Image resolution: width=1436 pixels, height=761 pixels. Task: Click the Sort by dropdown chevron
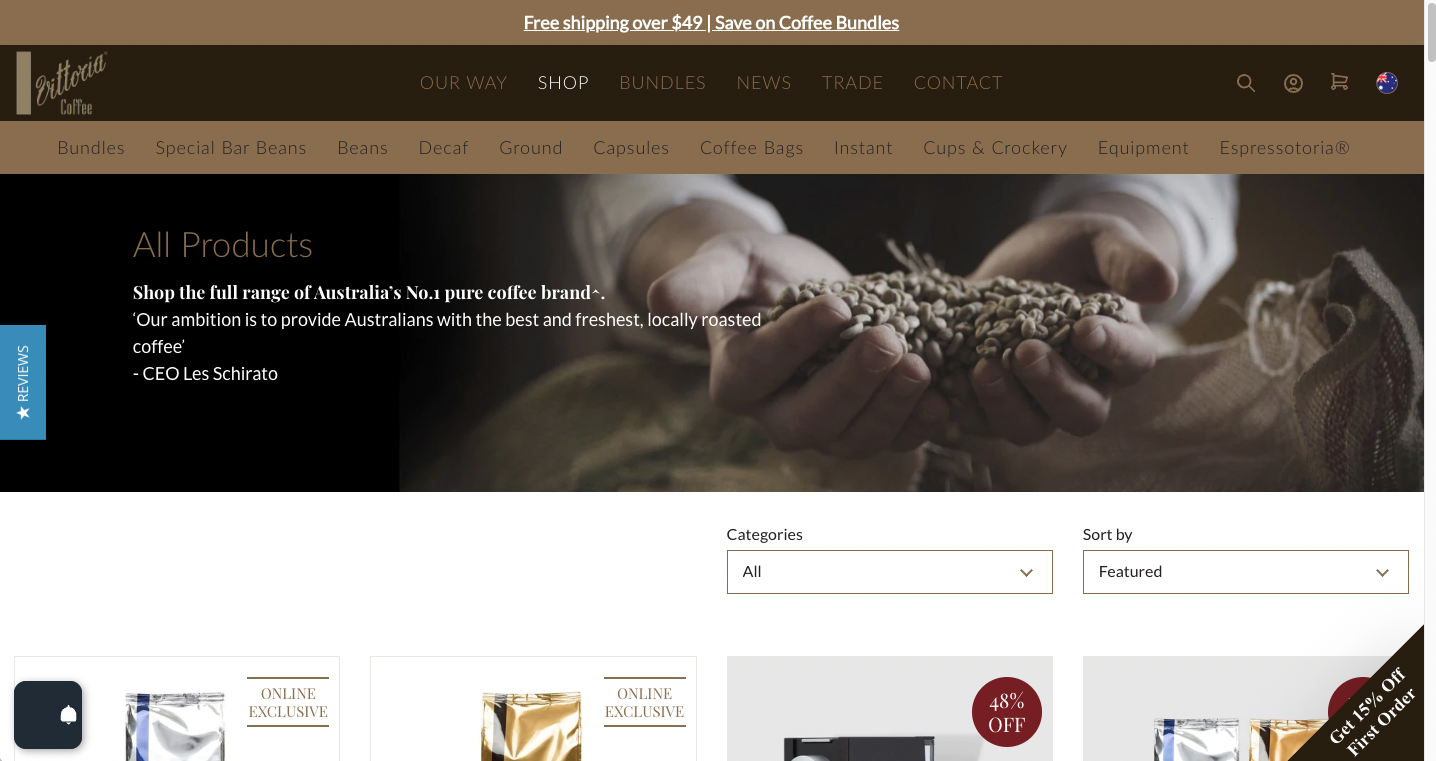tap(1382, 573)
